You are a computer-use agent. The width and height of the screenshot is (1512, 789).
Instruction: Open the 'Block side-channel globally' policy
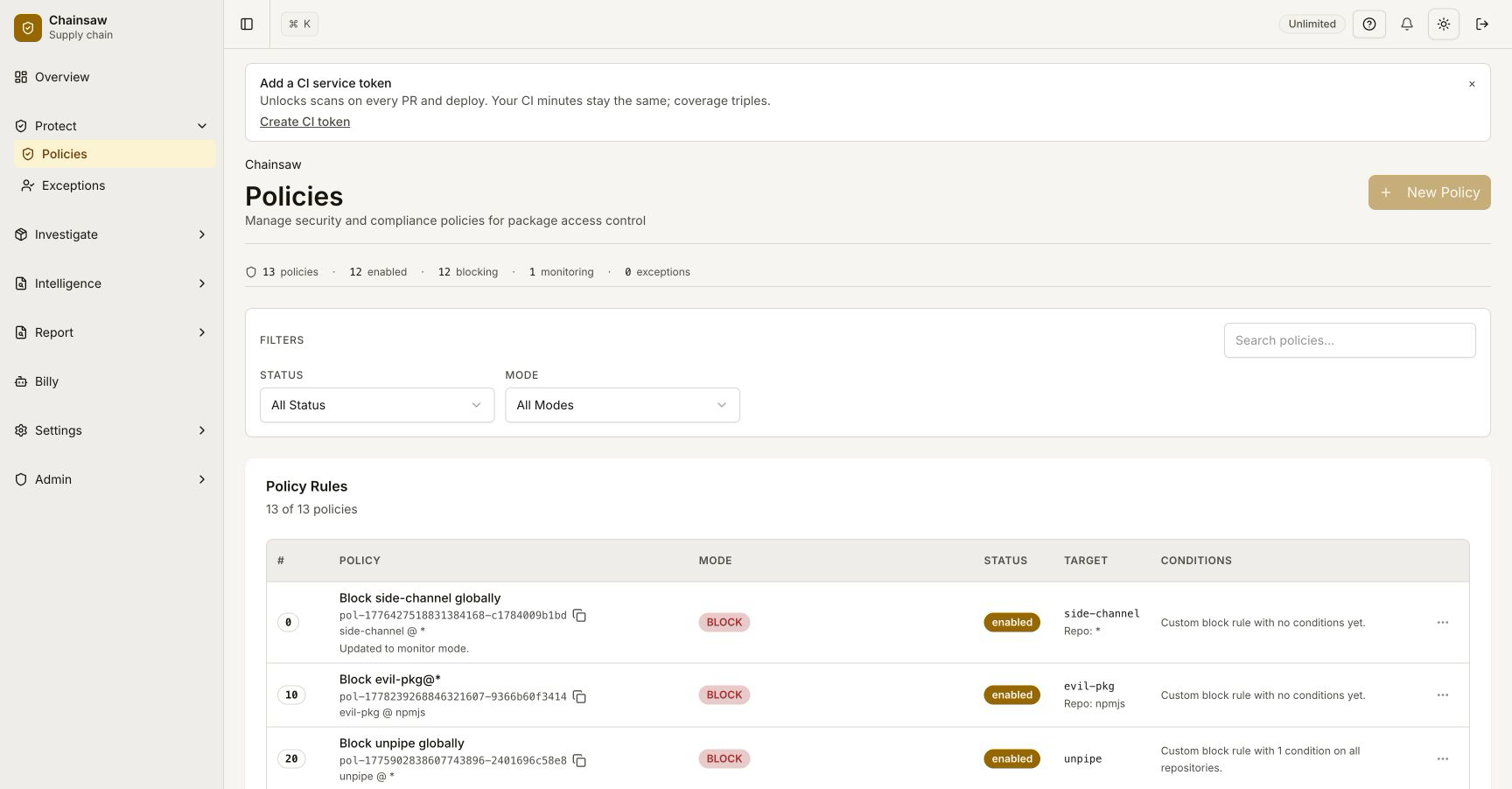[420, 598]
